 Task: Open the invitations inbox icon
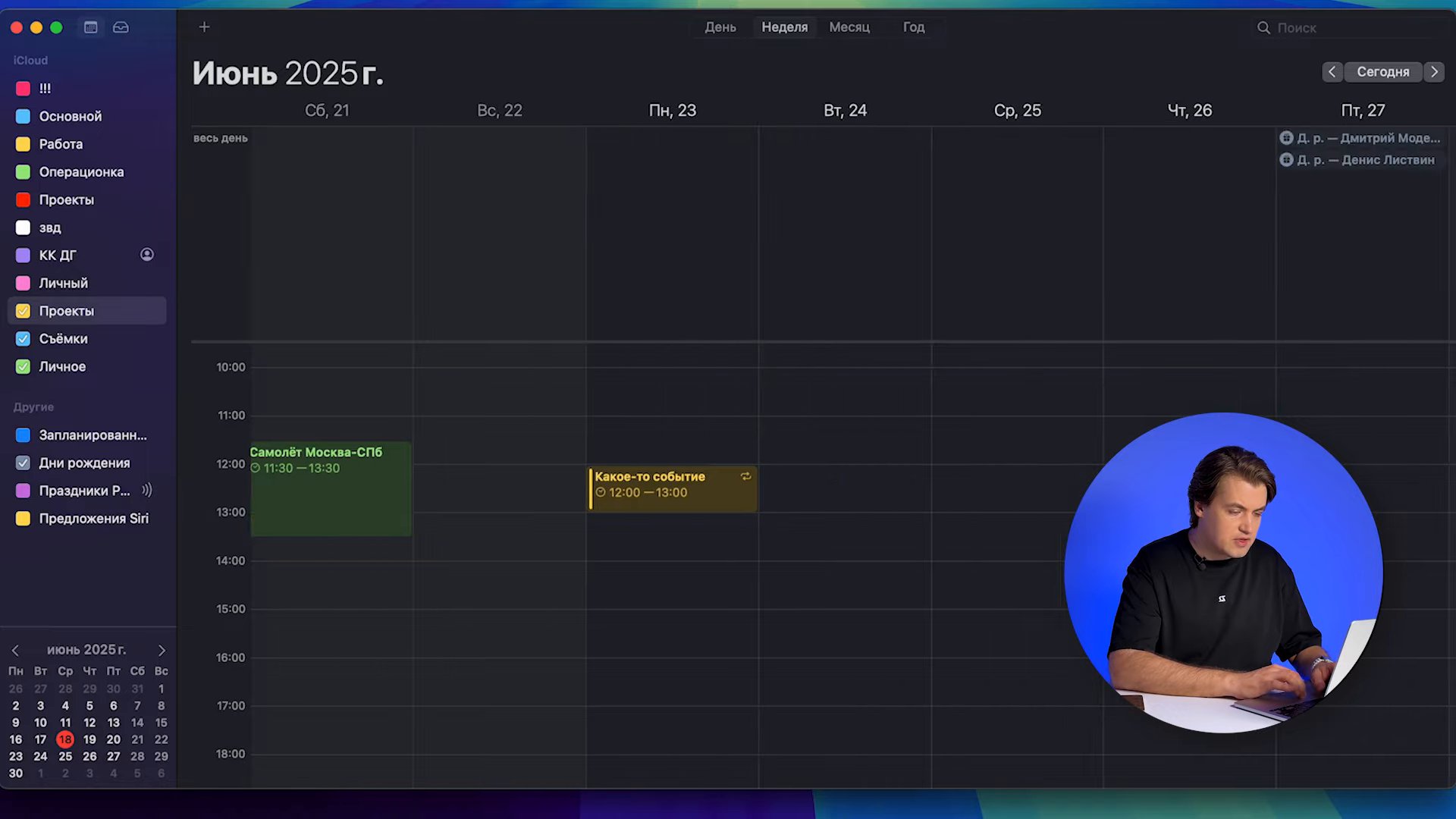pos(121,27)
